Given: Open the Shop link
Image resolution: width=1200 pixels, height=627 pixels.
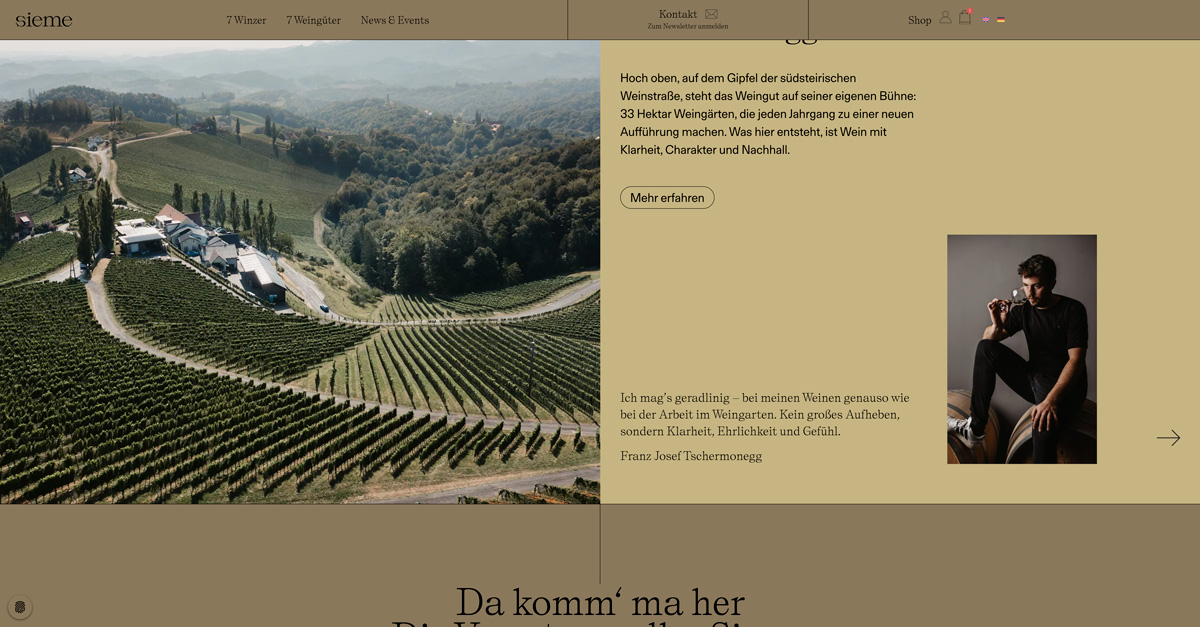Looking at the screenshot, I should coord(920,20).
